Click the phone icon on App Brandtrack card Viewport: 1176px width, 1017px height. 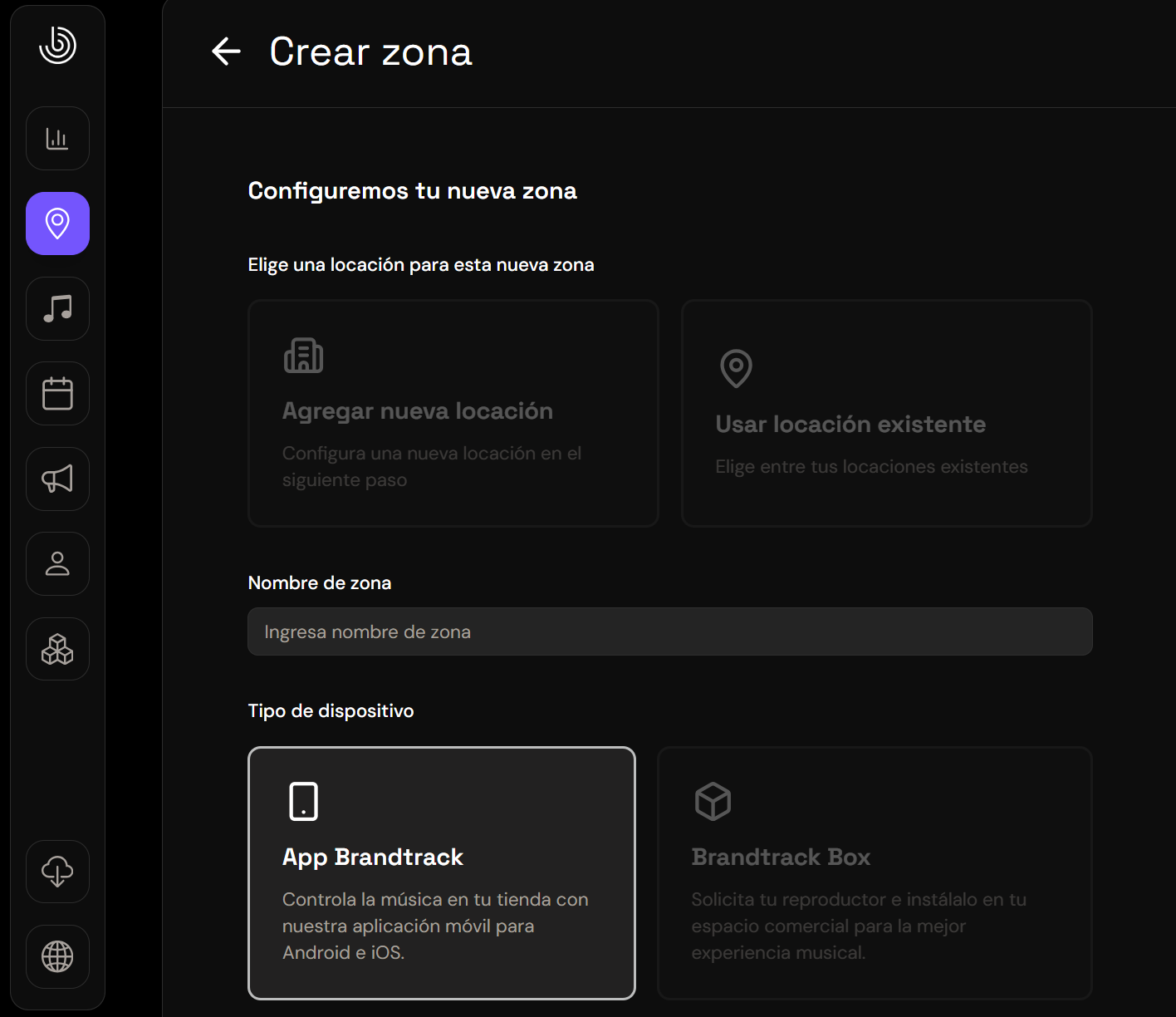(303, 802)
